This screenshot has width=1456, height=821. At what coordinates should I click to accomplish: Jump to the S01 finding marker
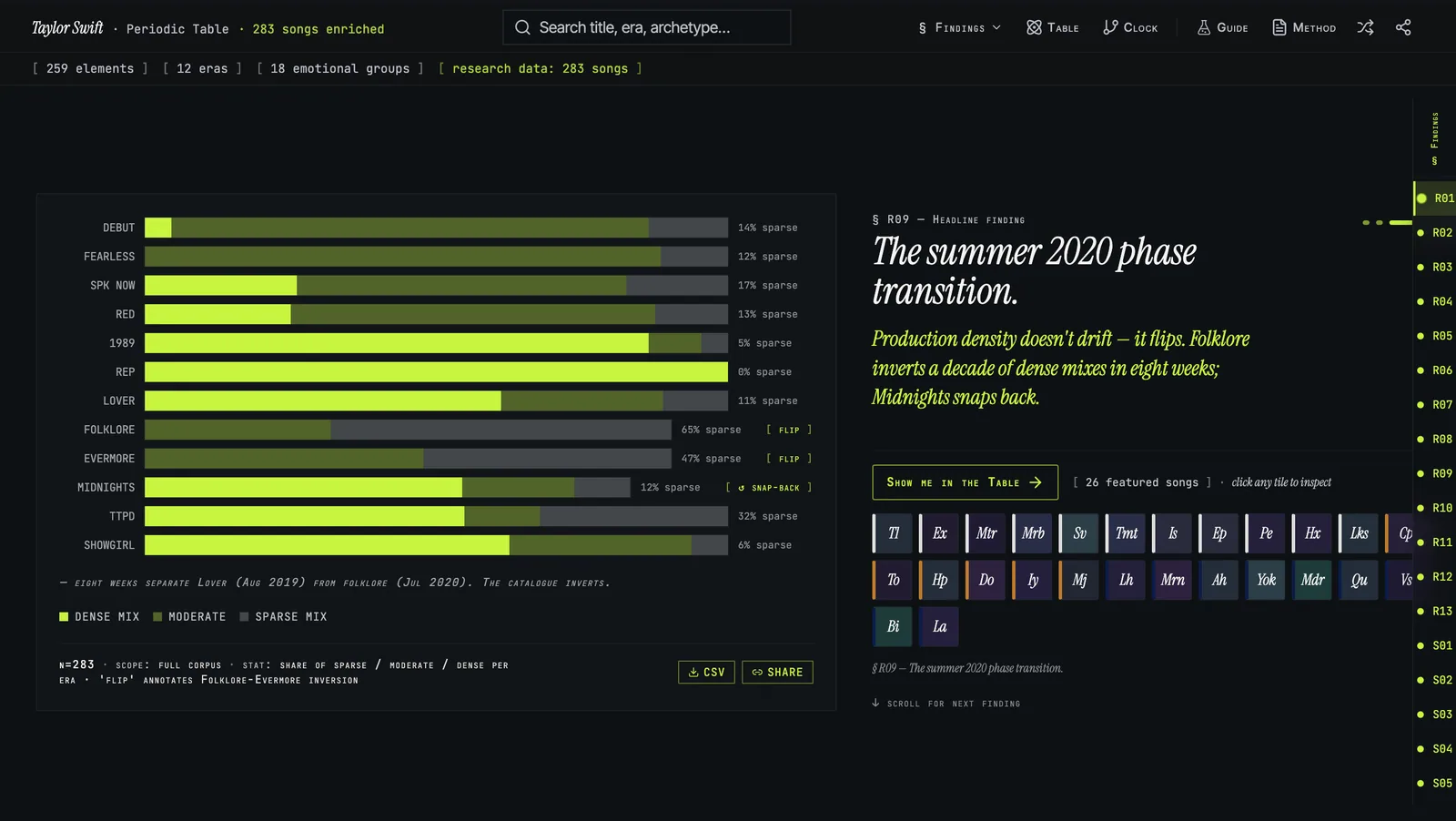point(1435,645)
